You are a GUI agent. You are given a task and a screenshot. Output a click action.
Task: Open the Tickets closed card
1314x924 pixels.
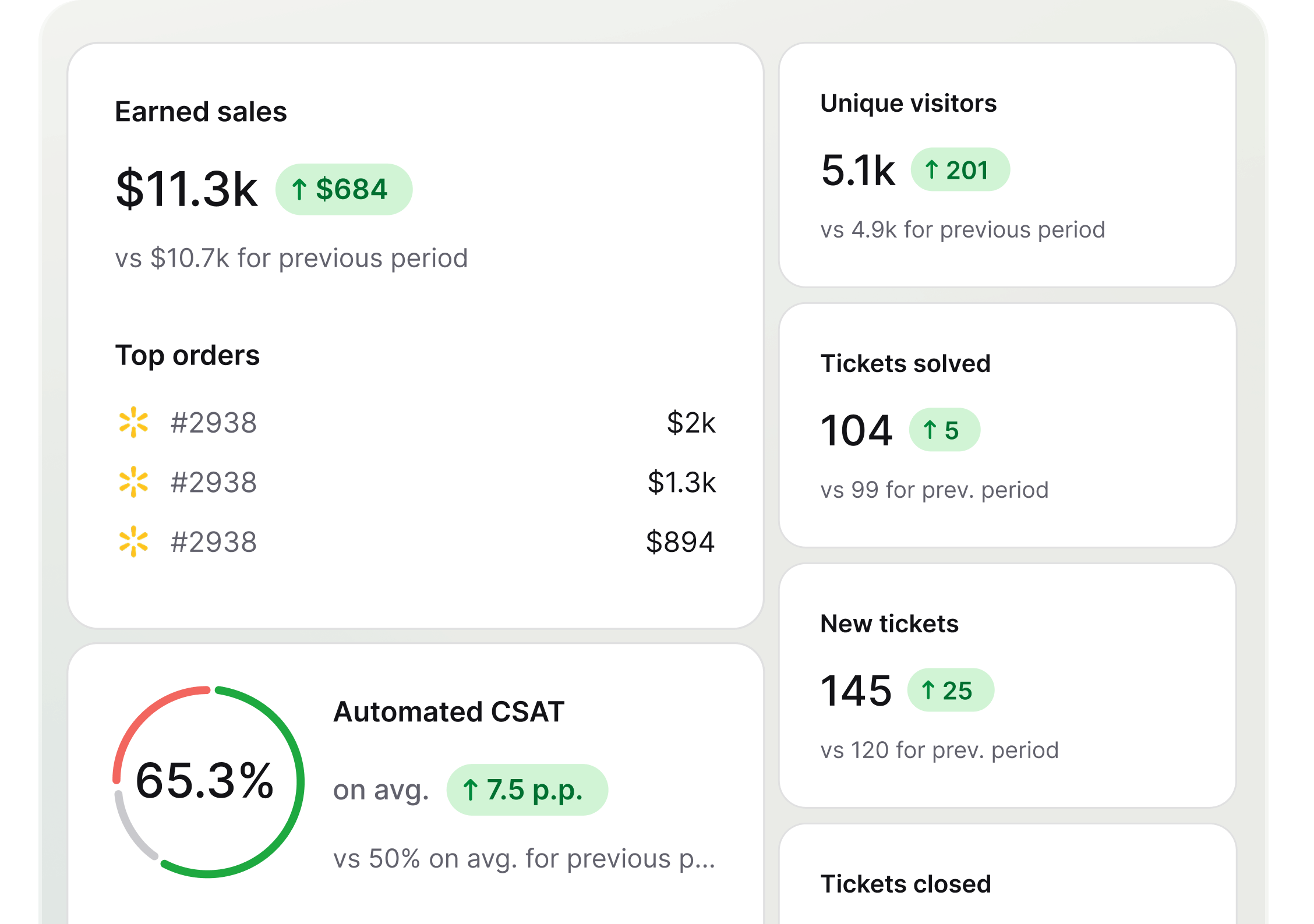click(x=905, y=884)
